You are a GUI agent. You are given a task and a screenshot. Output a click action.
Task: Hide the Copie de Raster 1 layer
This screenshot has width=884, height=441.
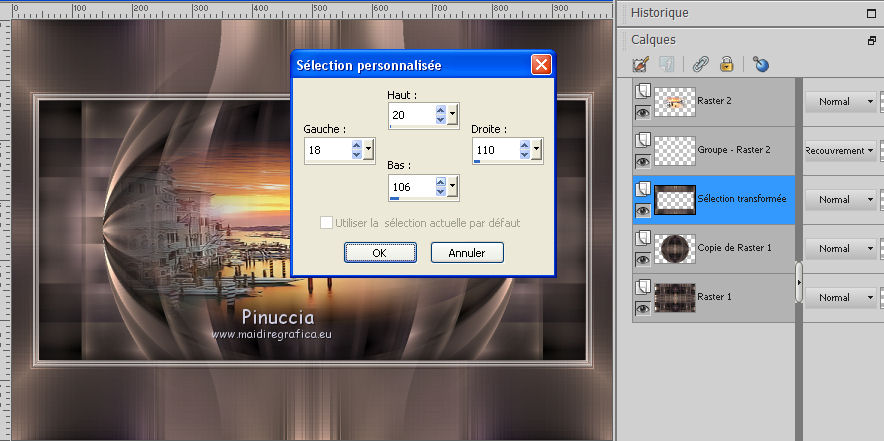[643, 260]
